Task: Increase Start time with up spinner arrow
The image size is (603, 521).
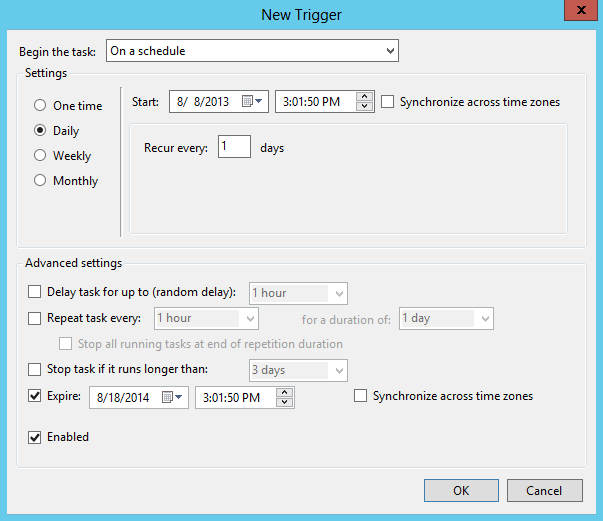Action: point(365,97)
